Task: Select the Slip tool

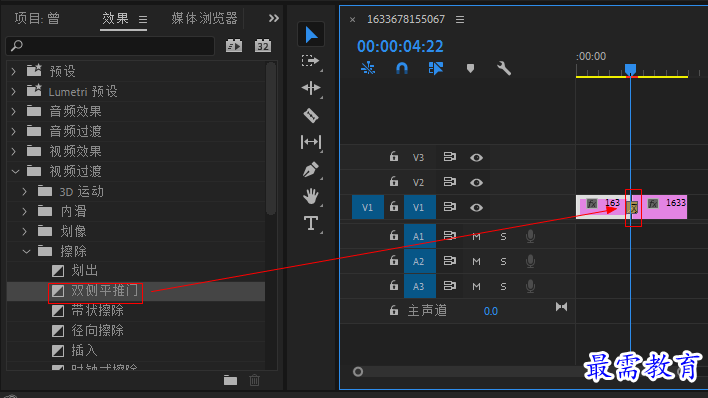Action: [311, 142]
